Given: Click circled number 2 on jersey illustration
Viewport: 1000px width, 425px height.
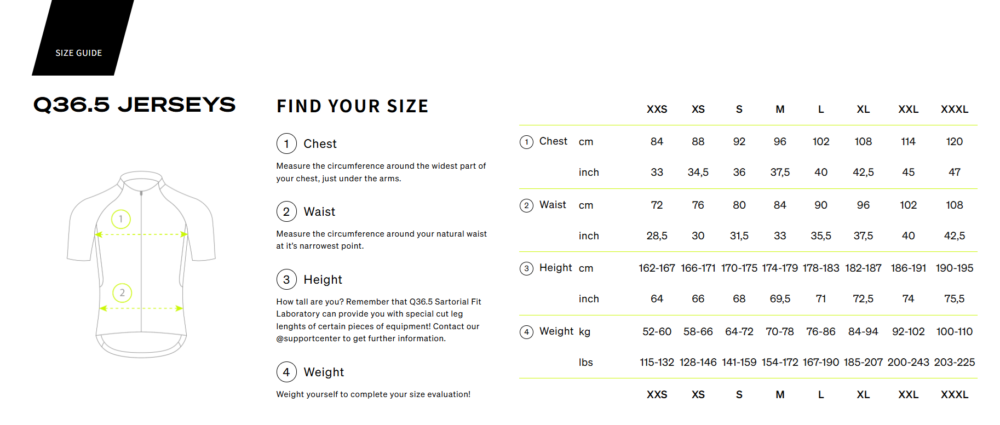Looking at the screenshot, I should [121, 294].
